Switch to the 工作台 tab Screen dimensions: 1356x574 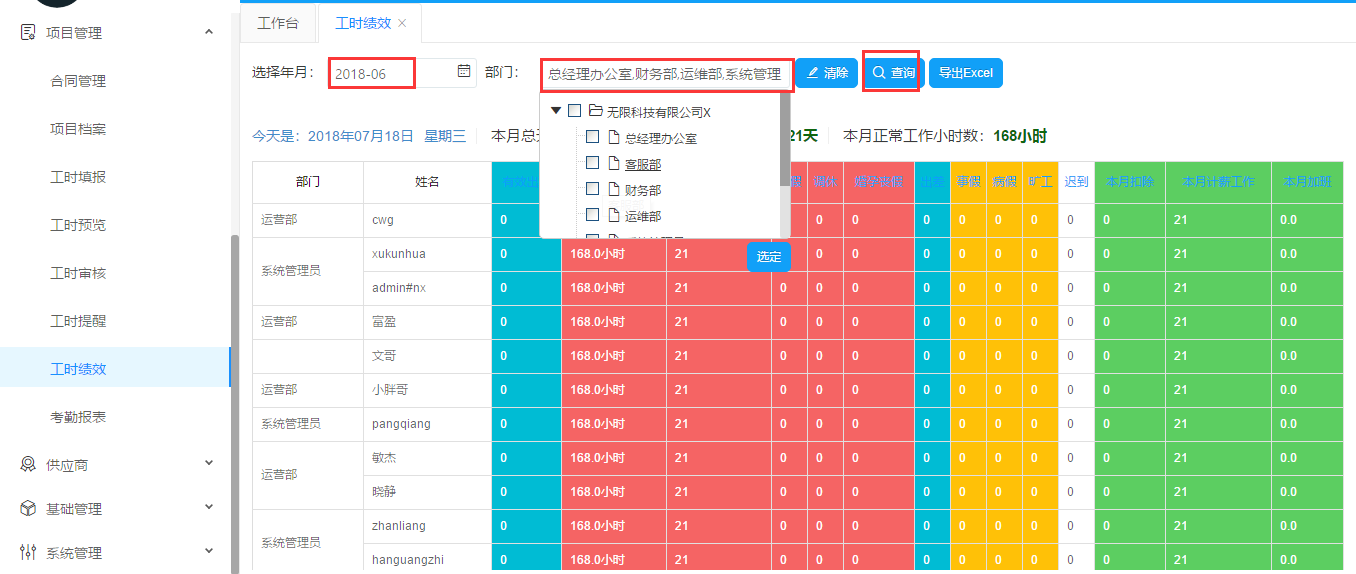(277, 23)
